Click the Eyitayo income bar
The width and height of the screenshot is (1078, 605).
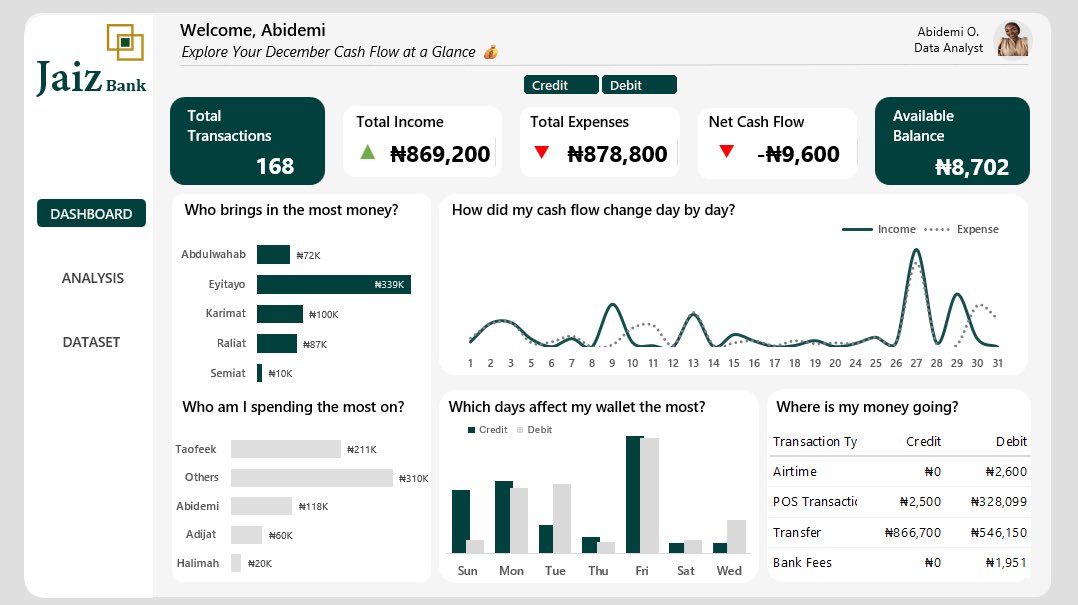point(333,284)
